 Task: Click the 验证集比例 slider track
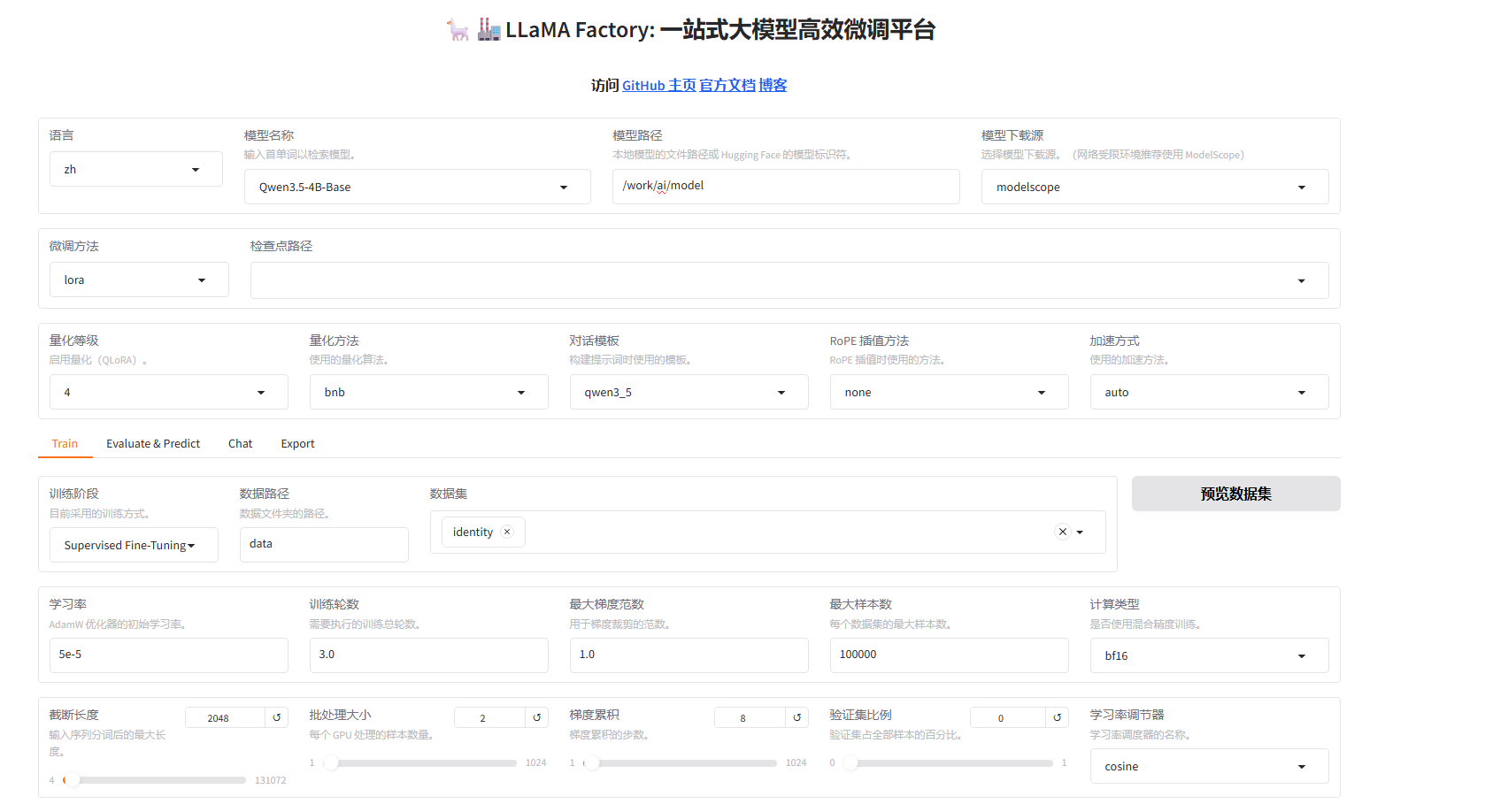[948, 762]
